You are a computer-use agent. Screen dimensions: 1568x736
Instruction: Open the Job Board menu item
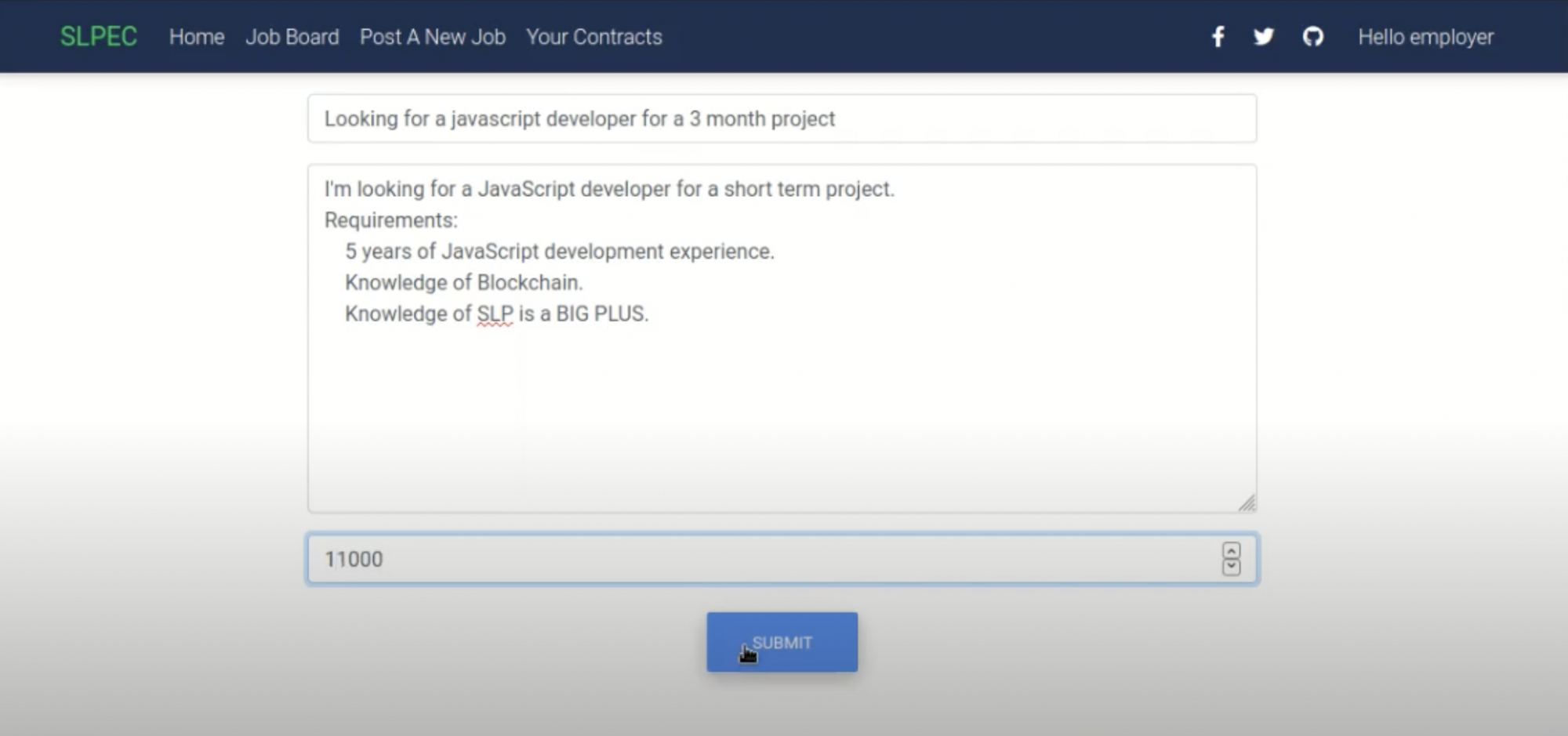click(x=292, y=37)
